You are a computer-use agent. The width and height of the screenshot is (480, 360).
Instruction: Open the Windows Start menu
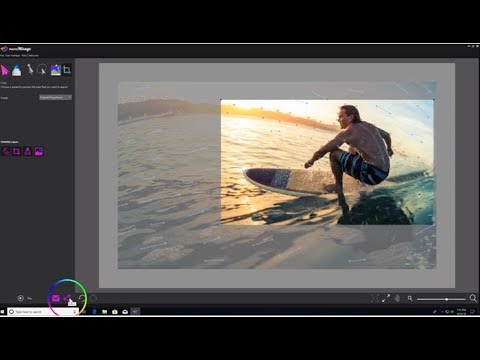[2, 312]
